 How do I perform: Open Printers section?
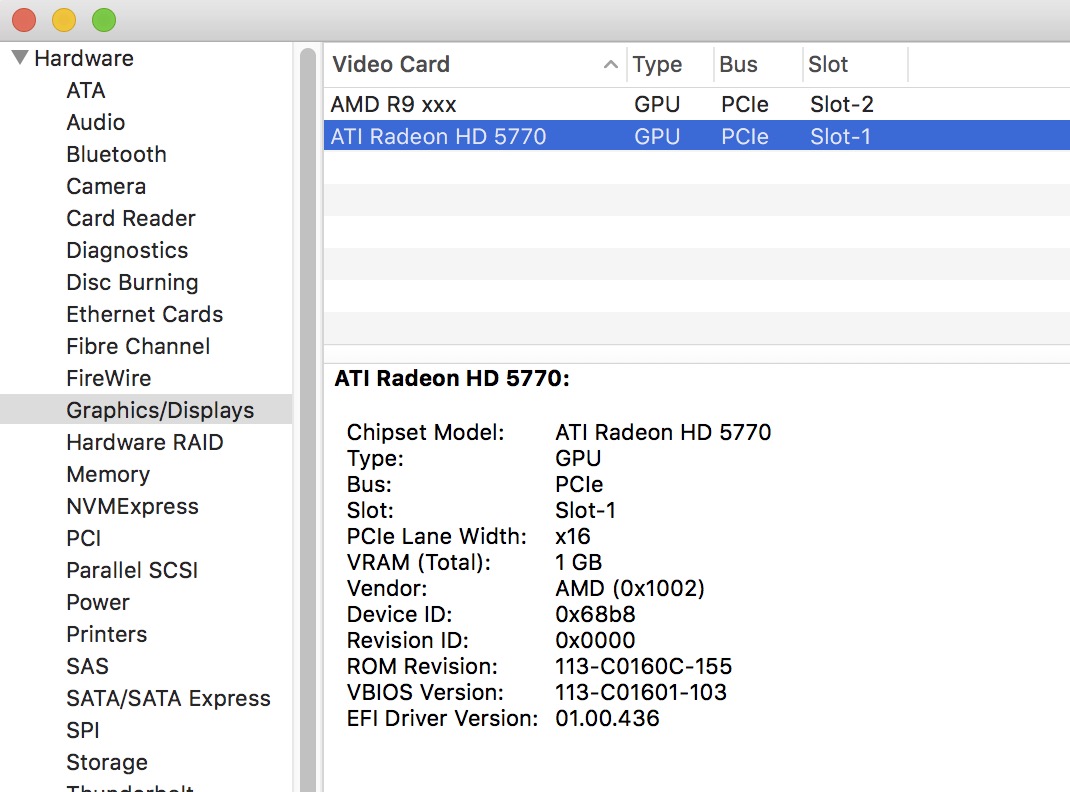tap(106, 634)
